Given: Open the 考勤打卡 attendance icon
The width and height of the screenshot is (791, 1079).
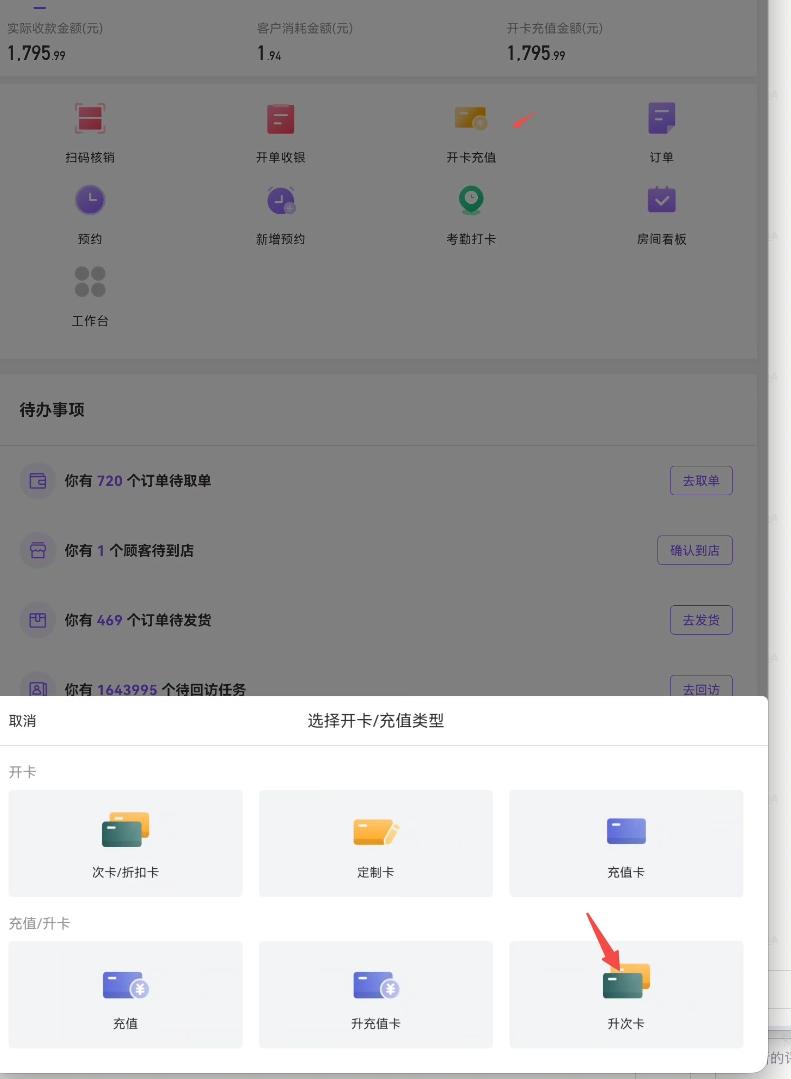Looking at the screenshot, I should (x=471, y=200).
